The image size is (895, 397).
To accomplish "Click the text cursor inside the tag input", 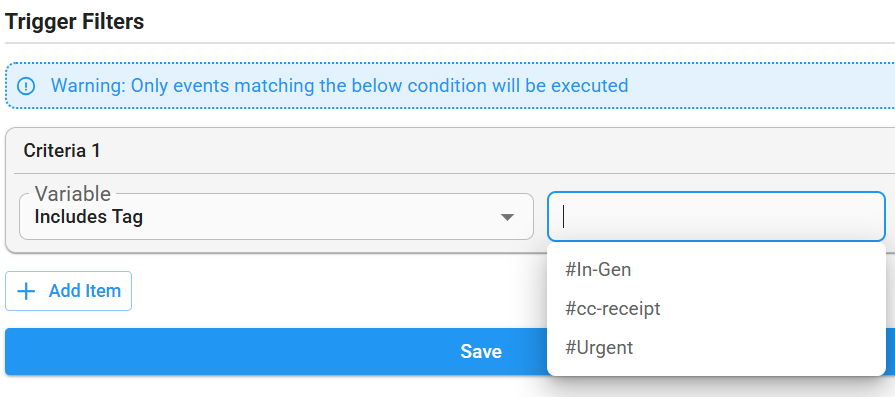I will tap(563, 217).
